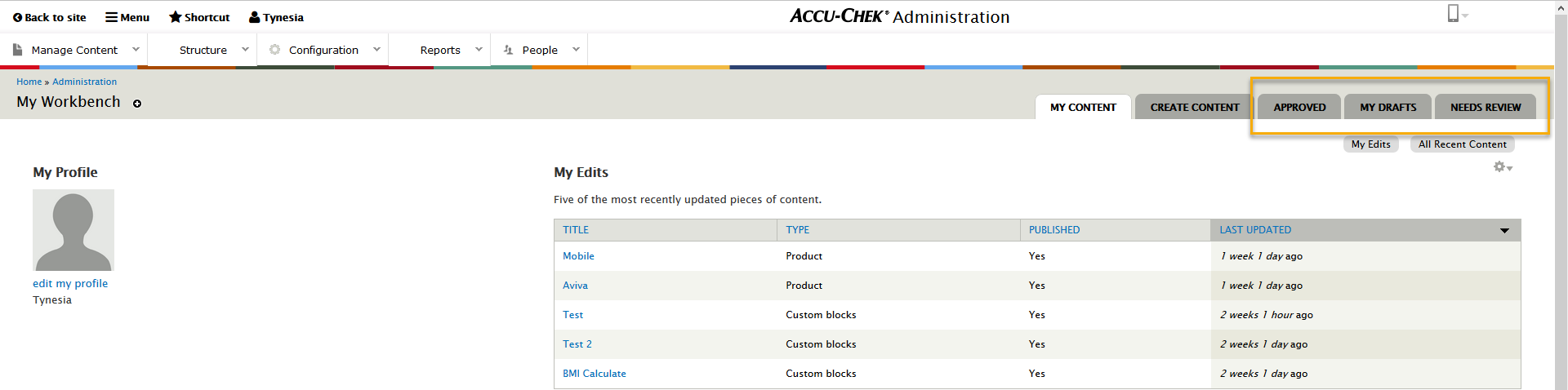Image resolution: width=1568 pixels, height=390 pixels.
Task: Sort table by the Published column
Action: (x=1054, y=230)
